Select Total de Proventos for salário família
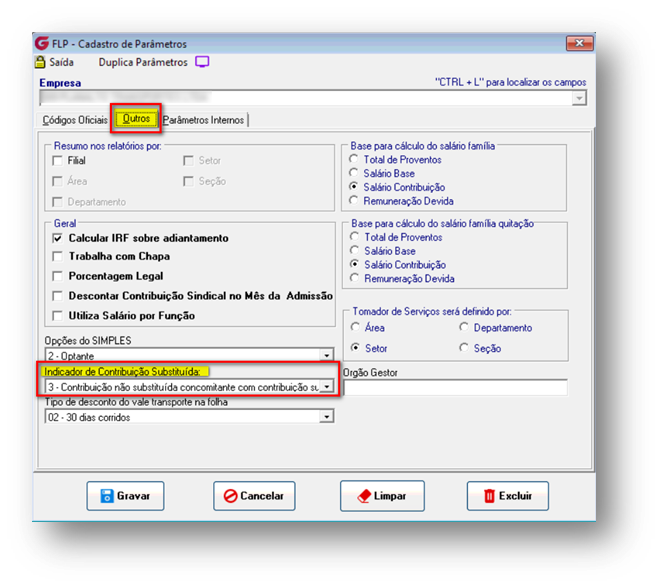This screenshot has height=587, width=661. [x=354, y=159]
